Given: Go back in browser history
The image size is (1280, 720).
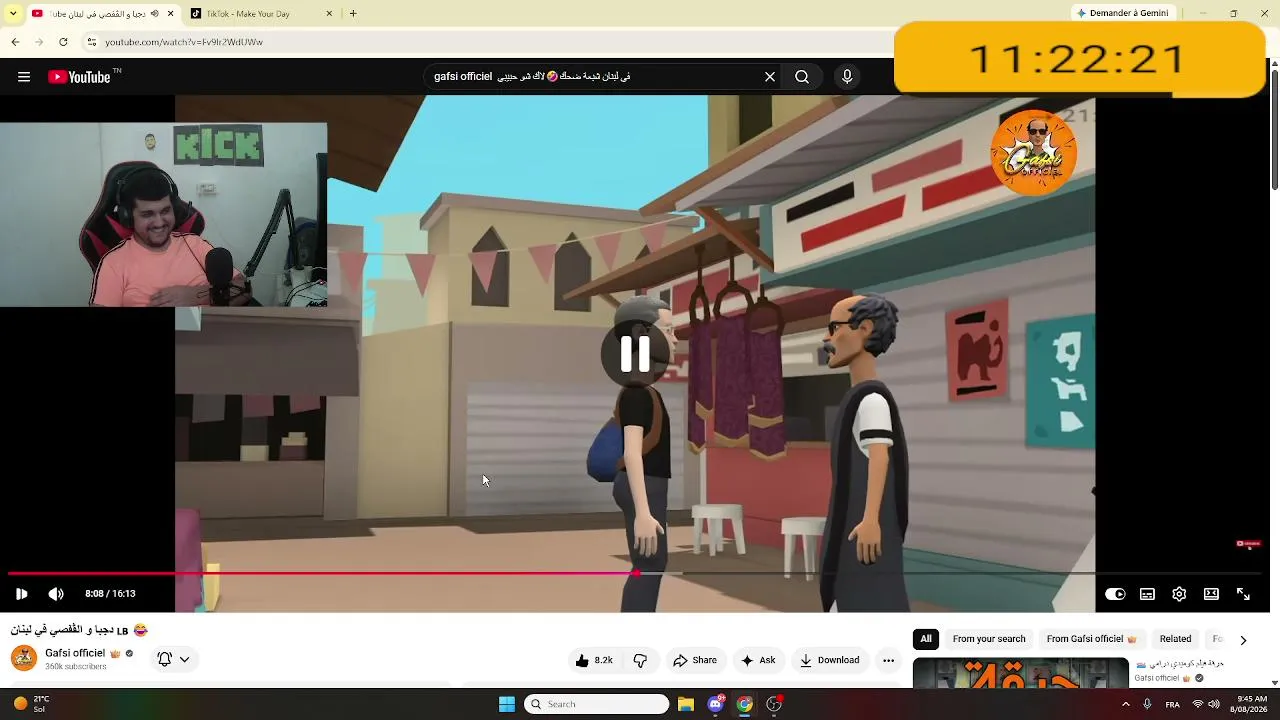Looking at the screenshot, I should (x=15, y=42).
